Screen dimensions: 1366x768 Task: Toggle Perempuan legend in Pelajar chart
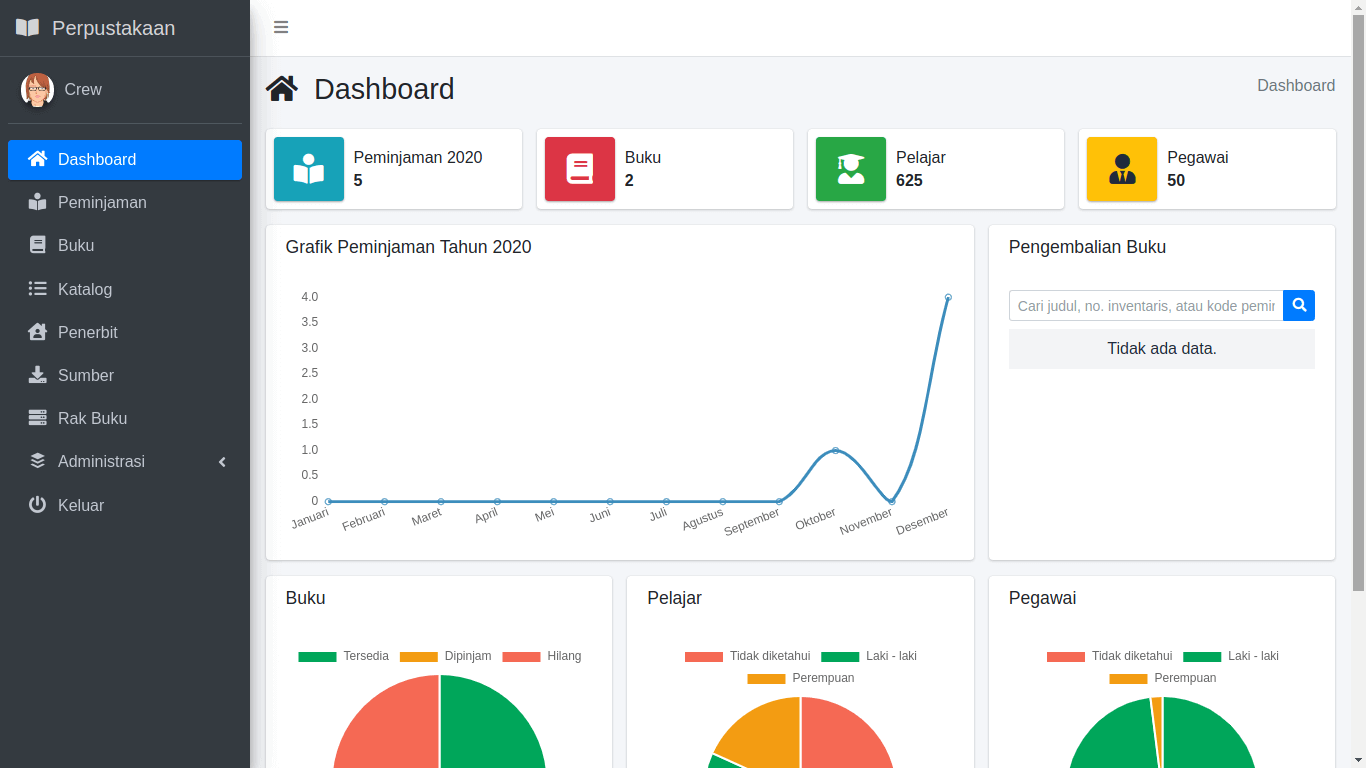point(800,678)
